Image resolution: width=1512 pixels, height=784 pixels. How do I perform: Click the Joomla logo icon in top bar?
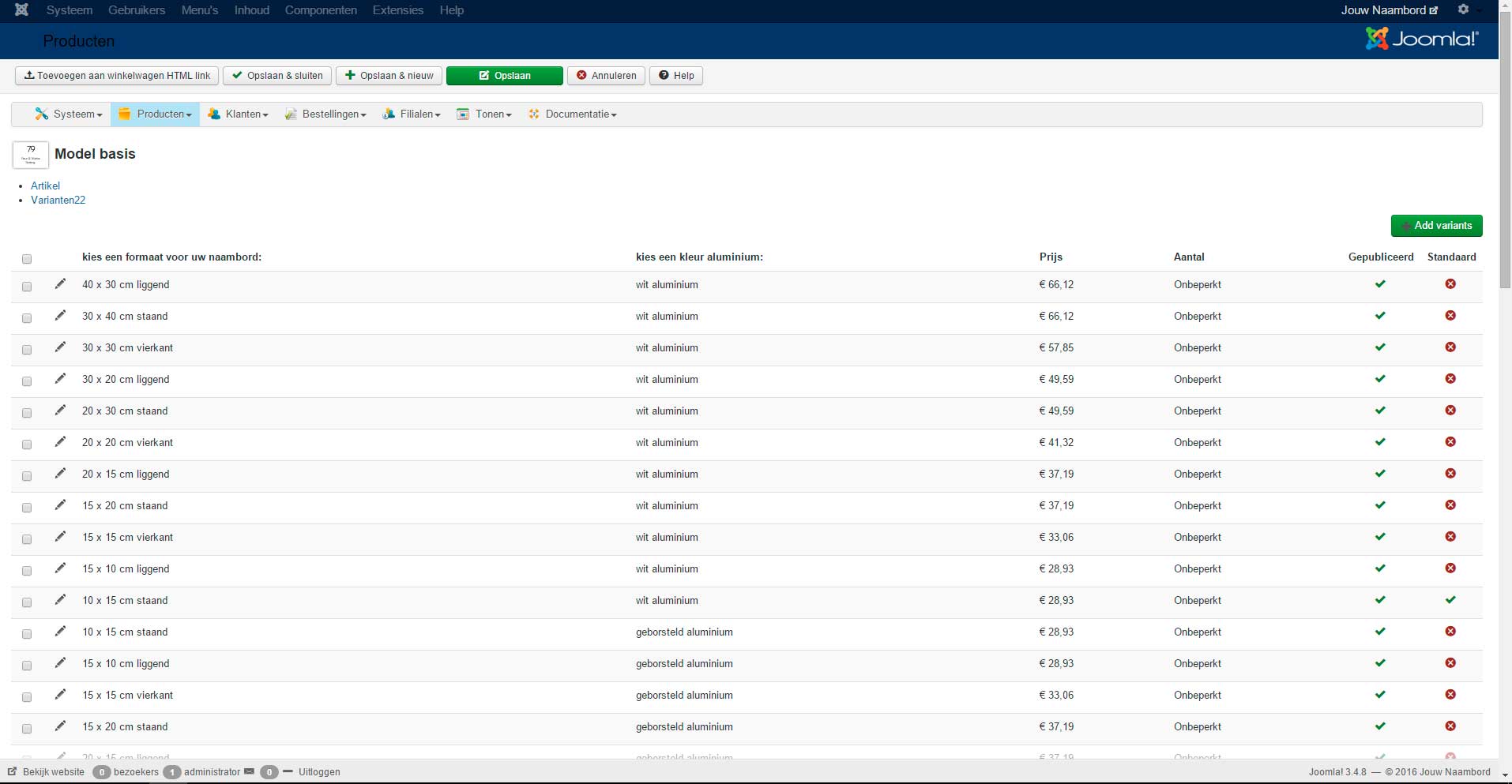(x=21, y=10)
